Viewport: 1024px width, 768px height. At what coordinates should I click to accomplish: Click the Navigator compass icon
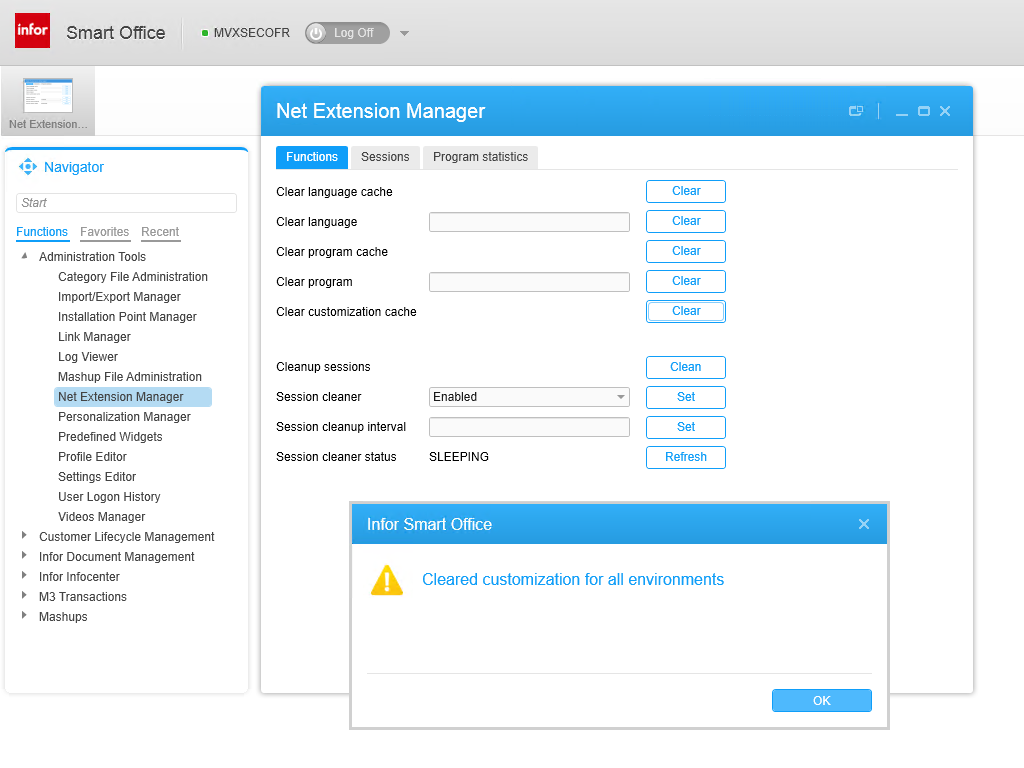28,167
